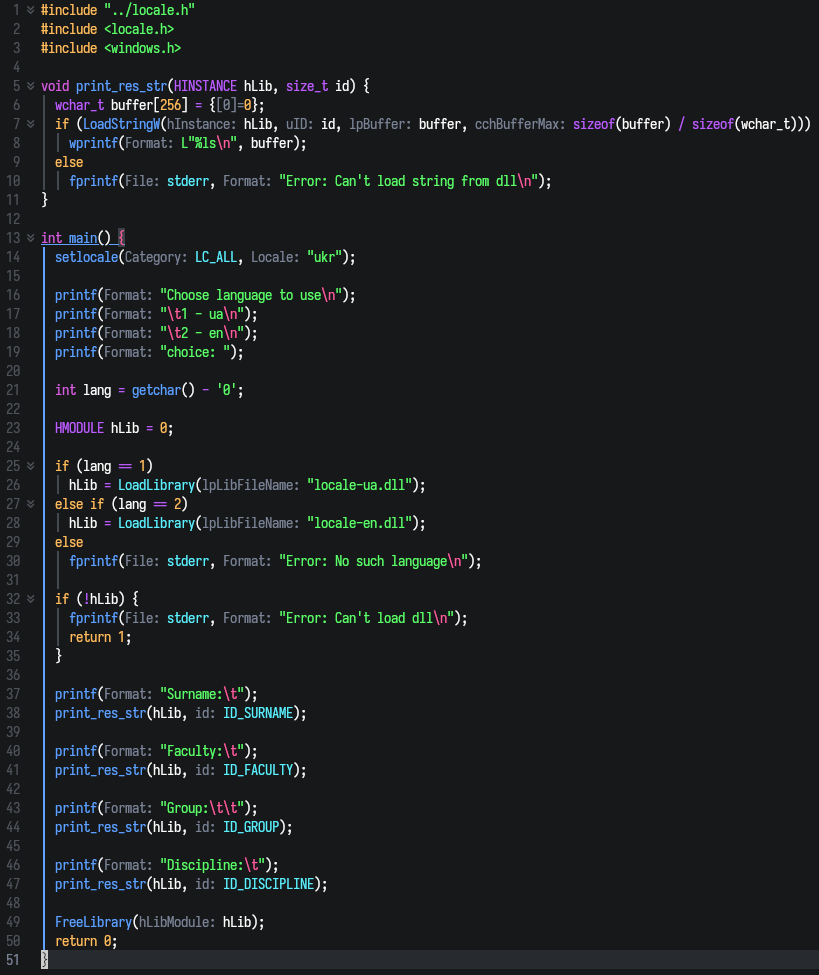Viewport: 819px width, 975px height.
Task: Click the ID_FACULTY constant
Action: [258, 770]
